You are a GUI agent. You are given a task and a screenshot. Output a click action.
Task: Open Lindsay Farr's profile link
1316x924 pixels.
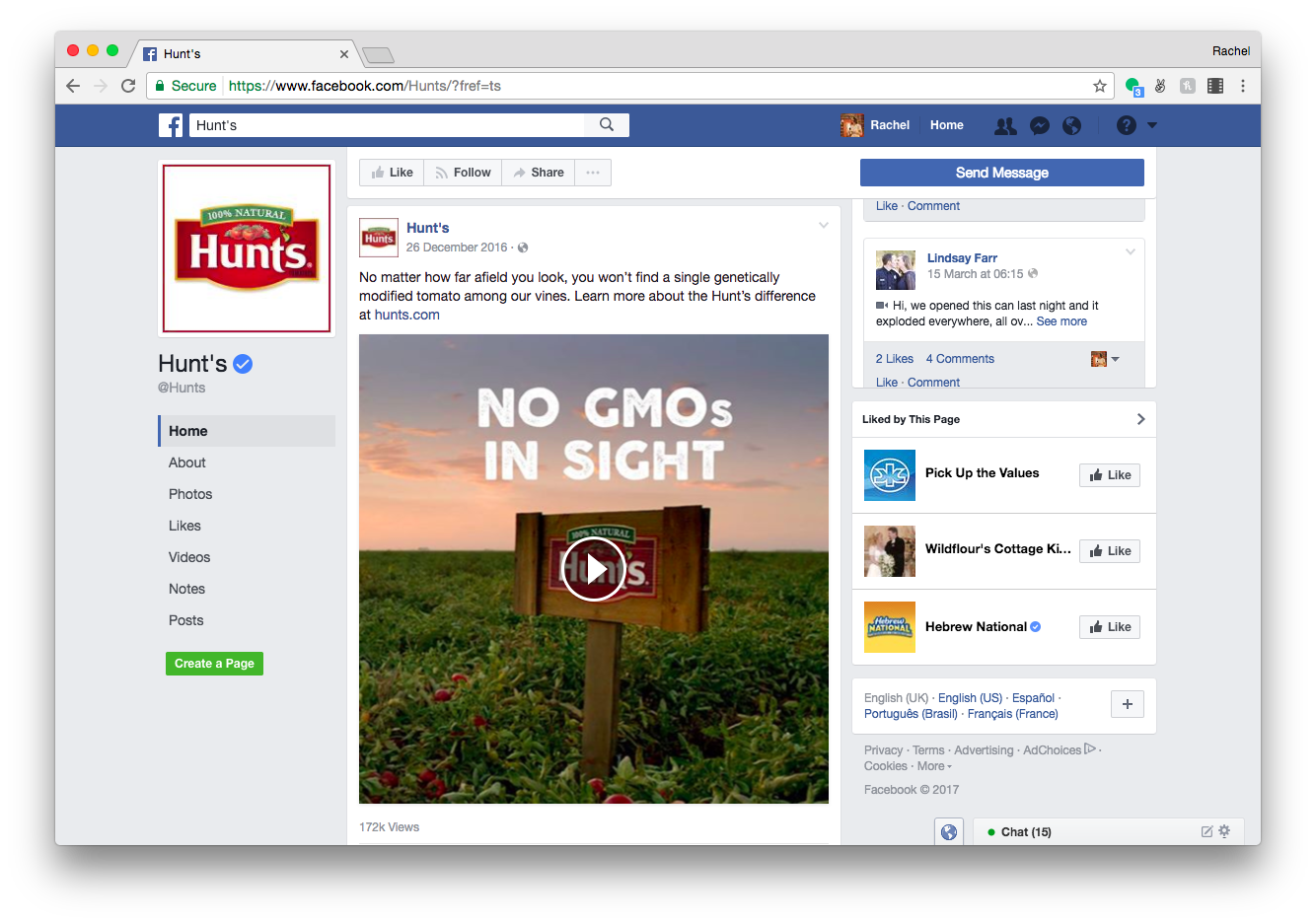tap(962, 258)
